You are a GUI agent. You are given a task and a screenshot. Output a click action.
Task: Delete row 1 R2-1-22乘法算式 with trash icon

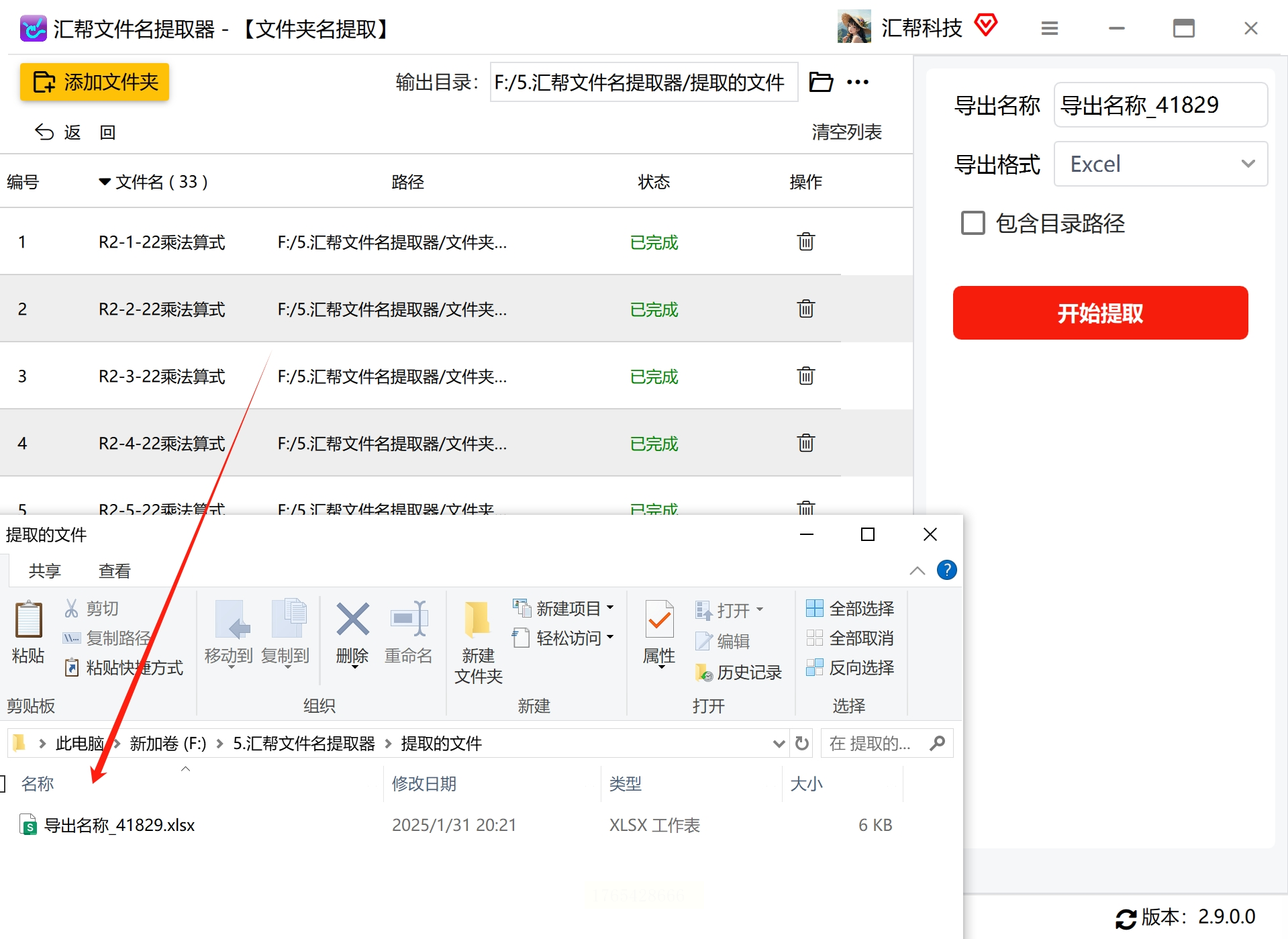coord(805,242)
